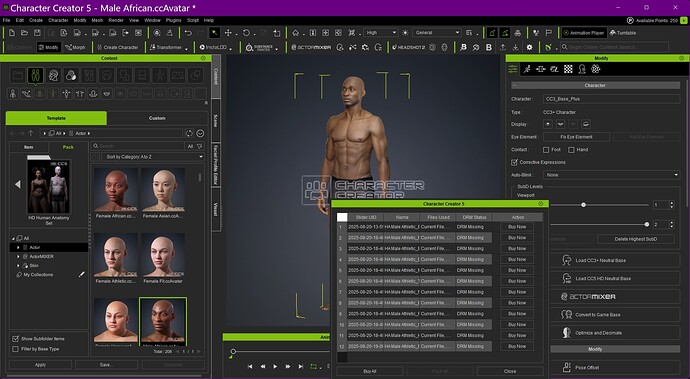690x379 pixels.
Task: Click the Turntable button
Action: [x=623, y=33]
